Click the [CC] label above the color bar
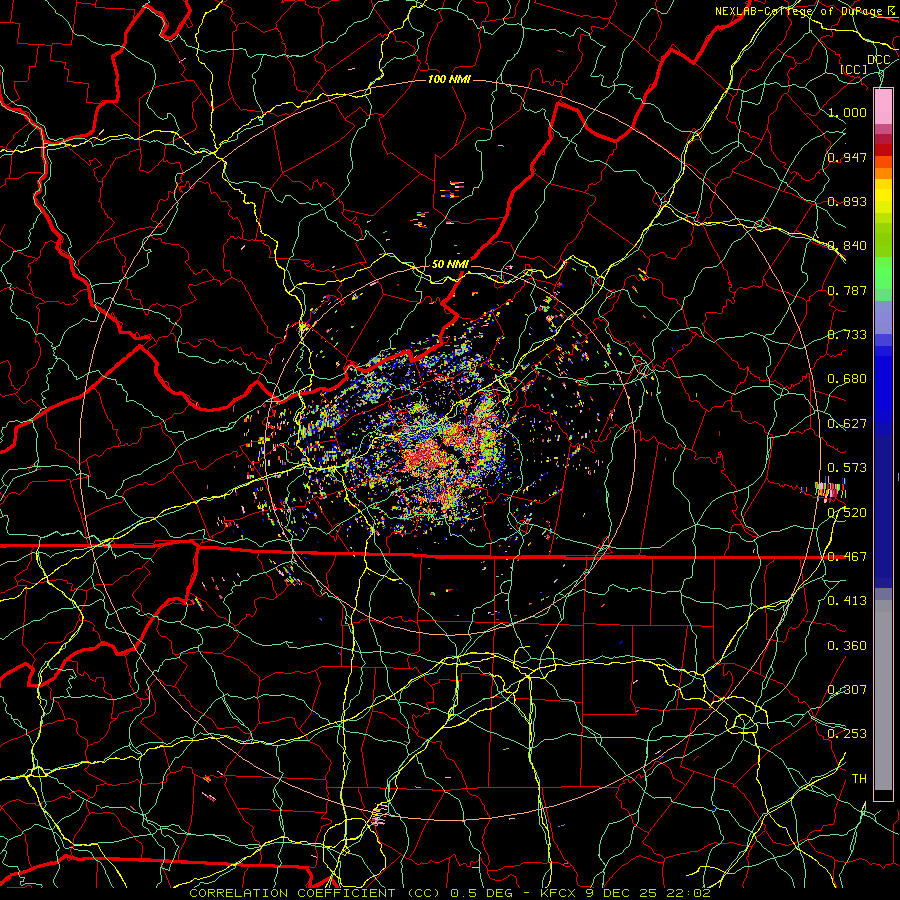 pyautogui.click(x=854, y=69)
